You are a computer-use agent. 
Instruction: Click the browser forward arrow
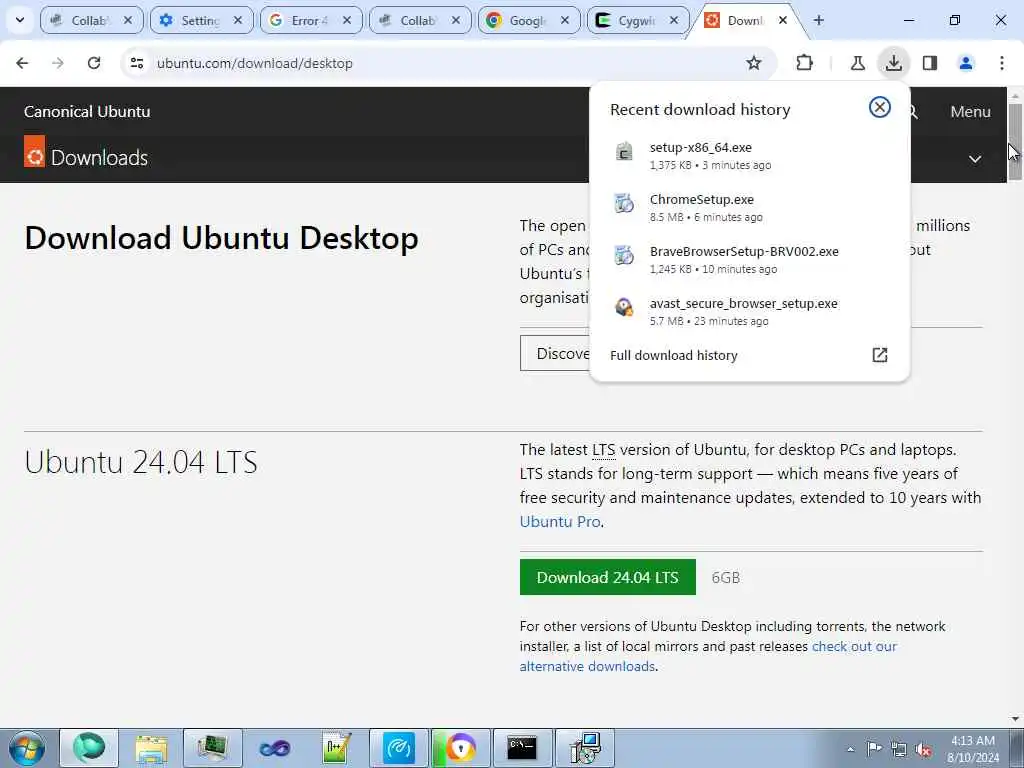[x=58, y=63]
